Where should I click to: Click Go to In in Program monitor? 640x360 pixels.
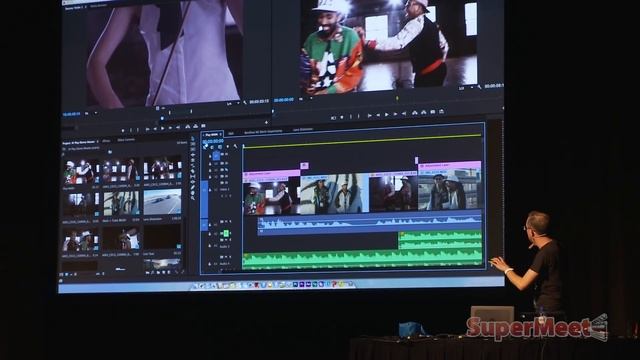369,116
